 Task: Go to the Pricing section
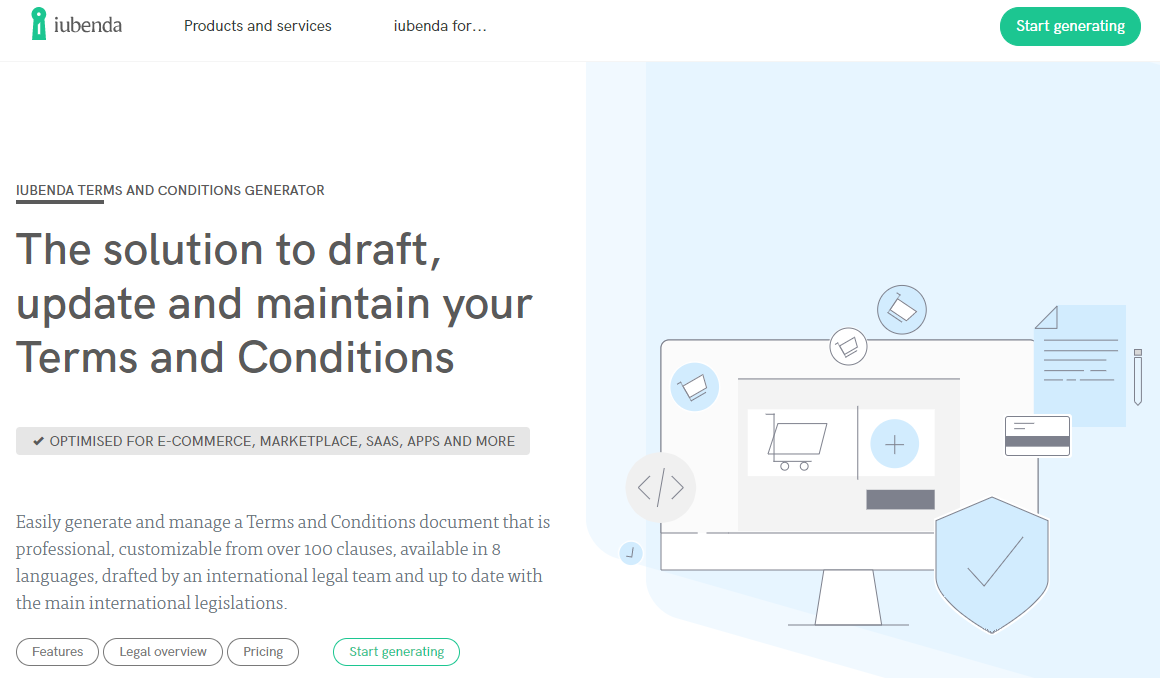point(263,652)
